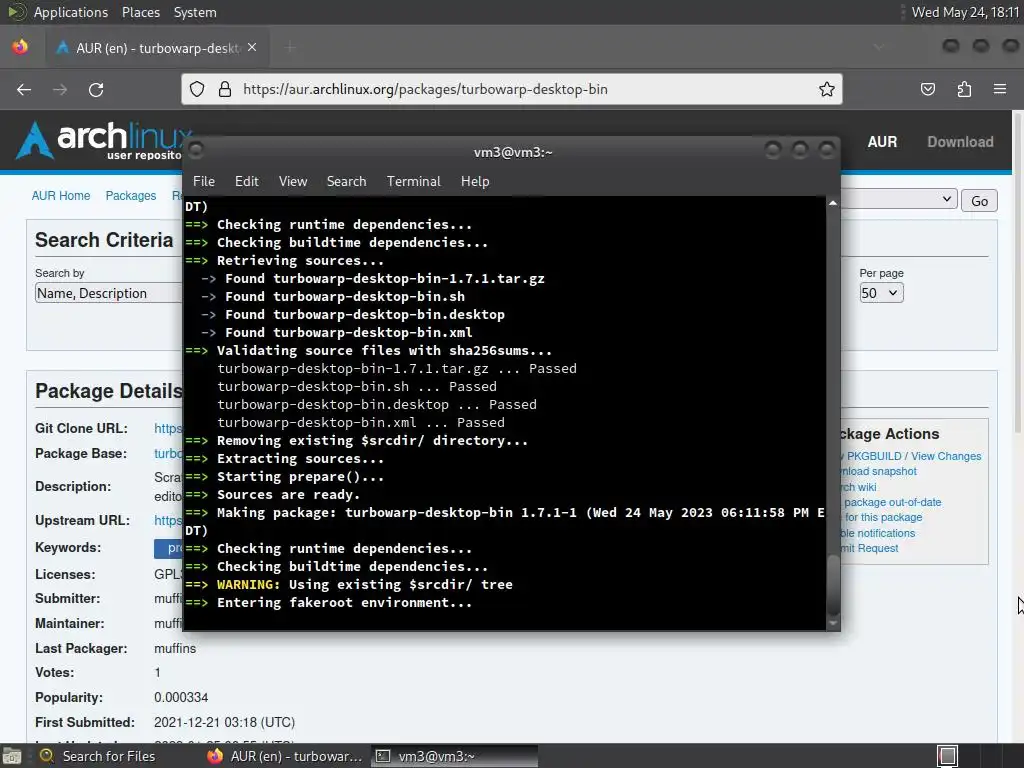Click the blue keyword tag
Viewport: 1024px width, 768px height.
click(x=168, y=549)
